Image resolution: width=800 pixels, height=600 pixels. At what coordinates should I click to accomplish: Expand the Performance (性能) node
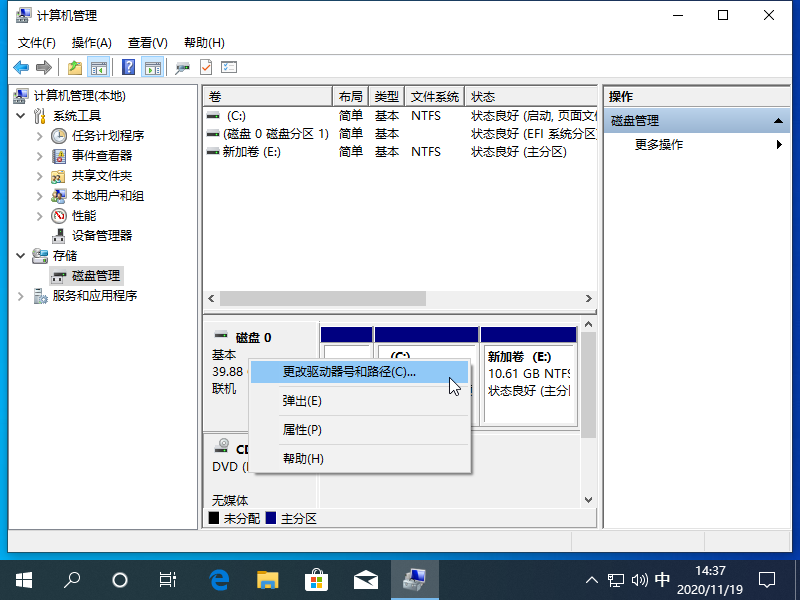[39, 216]
